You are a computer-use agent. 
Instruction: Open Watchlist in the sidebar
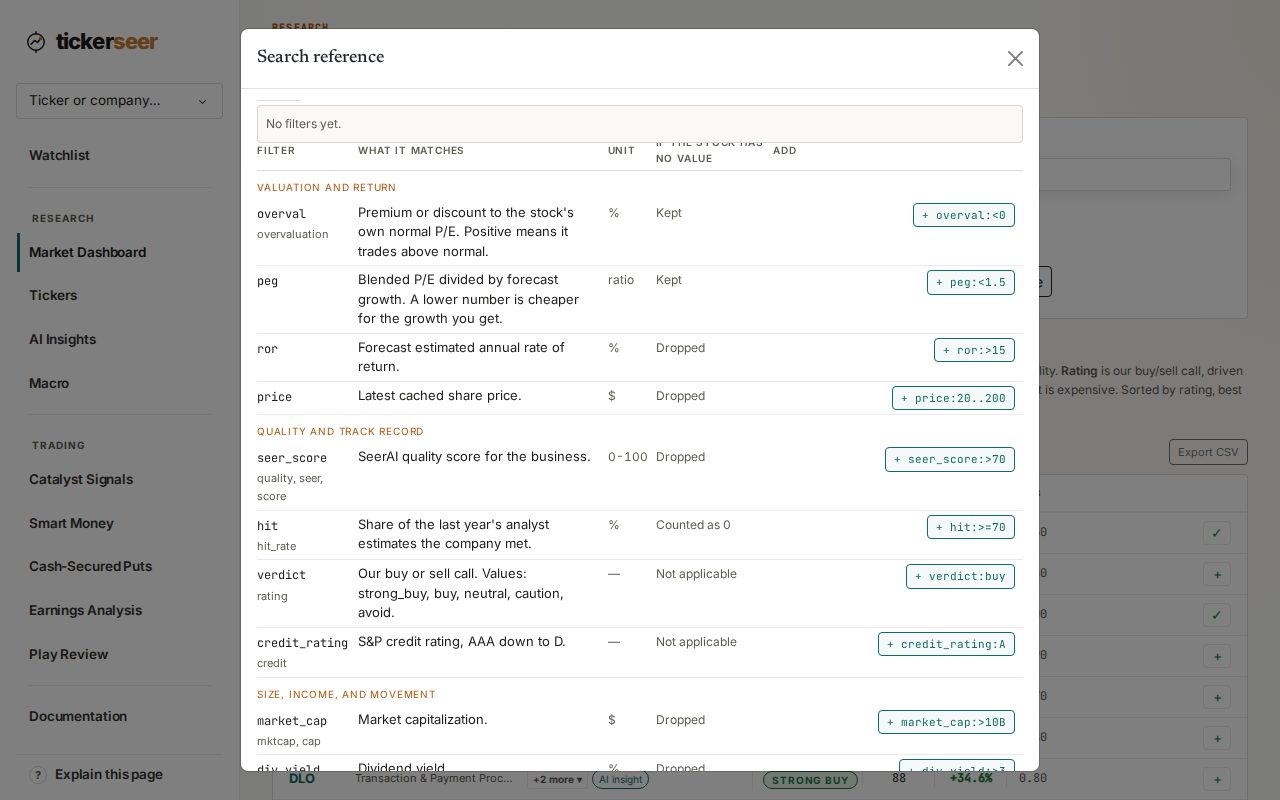coord(59,155)
